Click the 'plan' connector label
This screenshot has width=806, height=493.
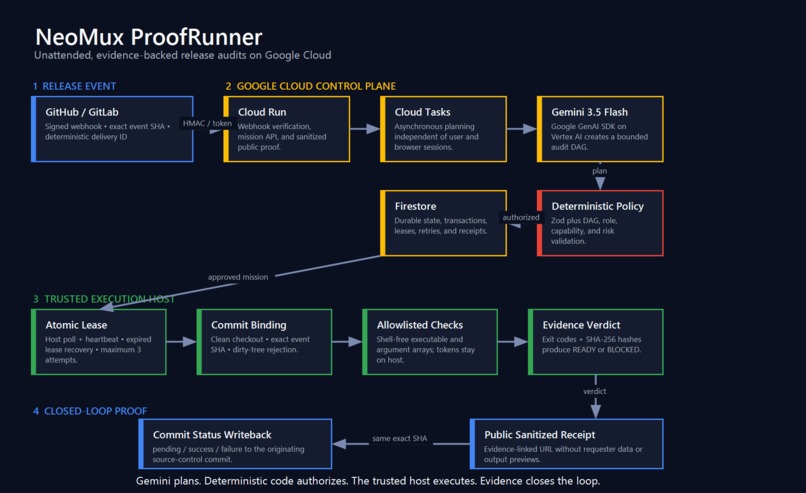[599, 171]
